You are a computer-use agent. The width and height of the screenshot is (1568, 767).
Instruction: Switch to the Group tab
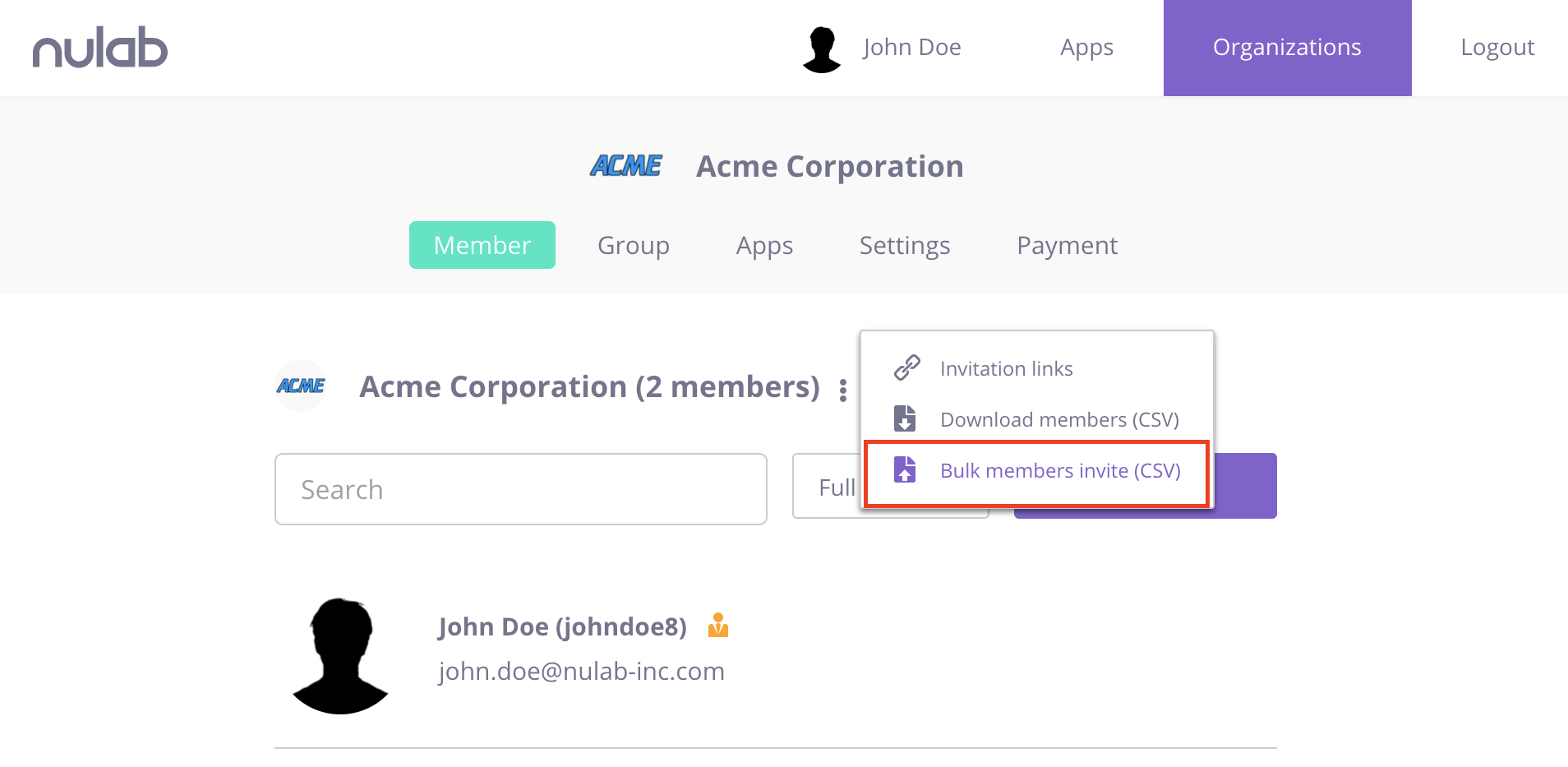point(633,245)
